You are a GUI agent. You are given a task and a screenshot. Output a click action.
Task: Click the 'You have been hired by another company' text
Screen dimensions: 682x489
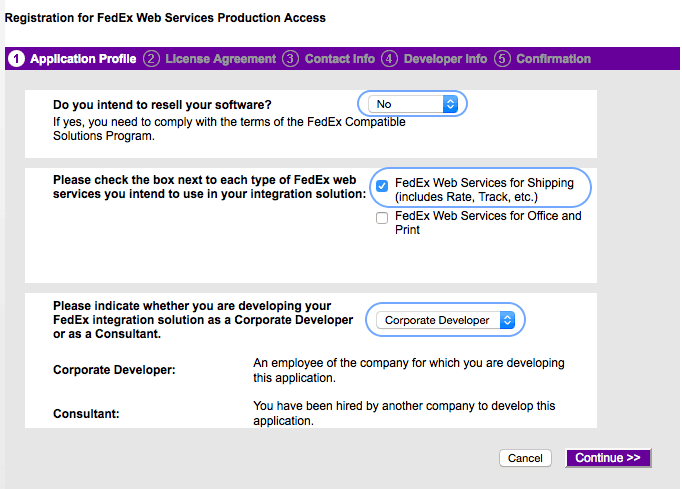pos(404,413)
